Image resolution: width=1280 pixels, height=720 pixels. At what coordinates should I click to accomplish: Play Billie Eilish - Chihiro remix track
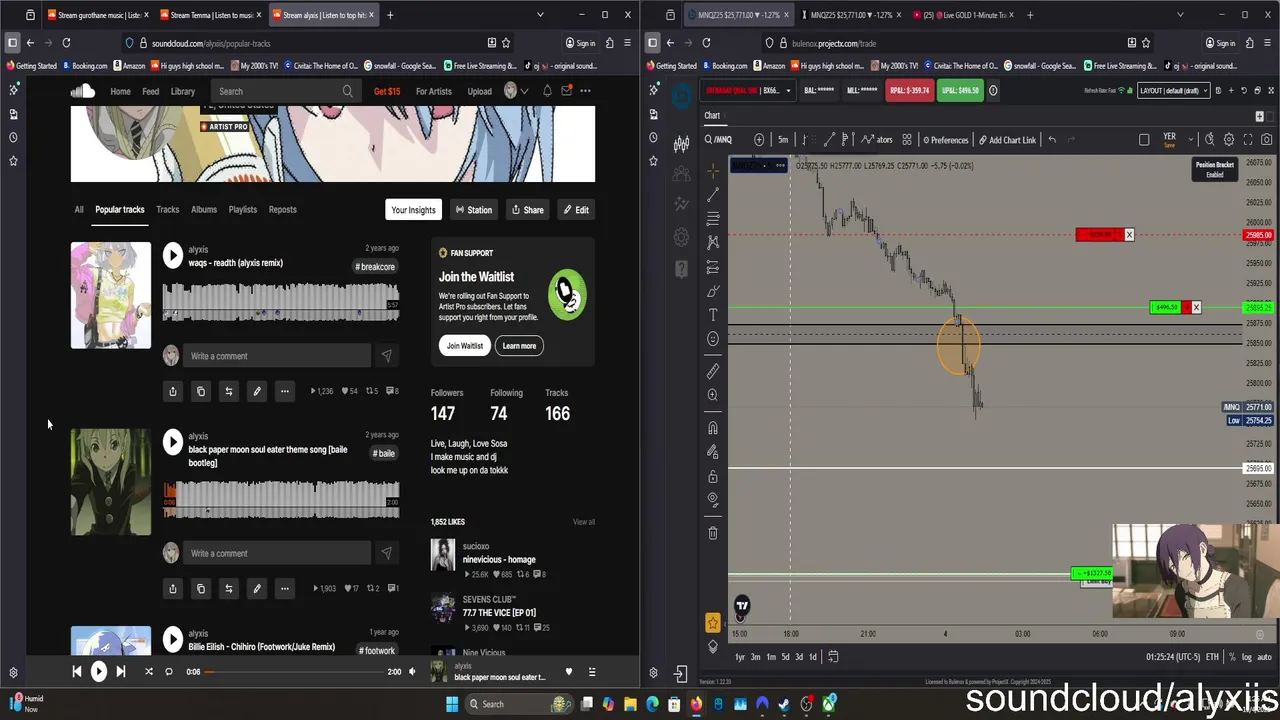point(173,639)
